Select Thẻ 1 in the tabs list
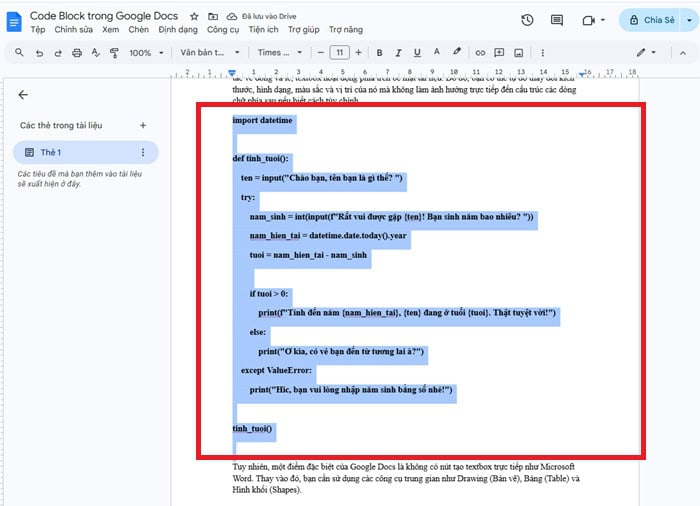The width and height of the screenshot is (700, 506). point(86,152)
